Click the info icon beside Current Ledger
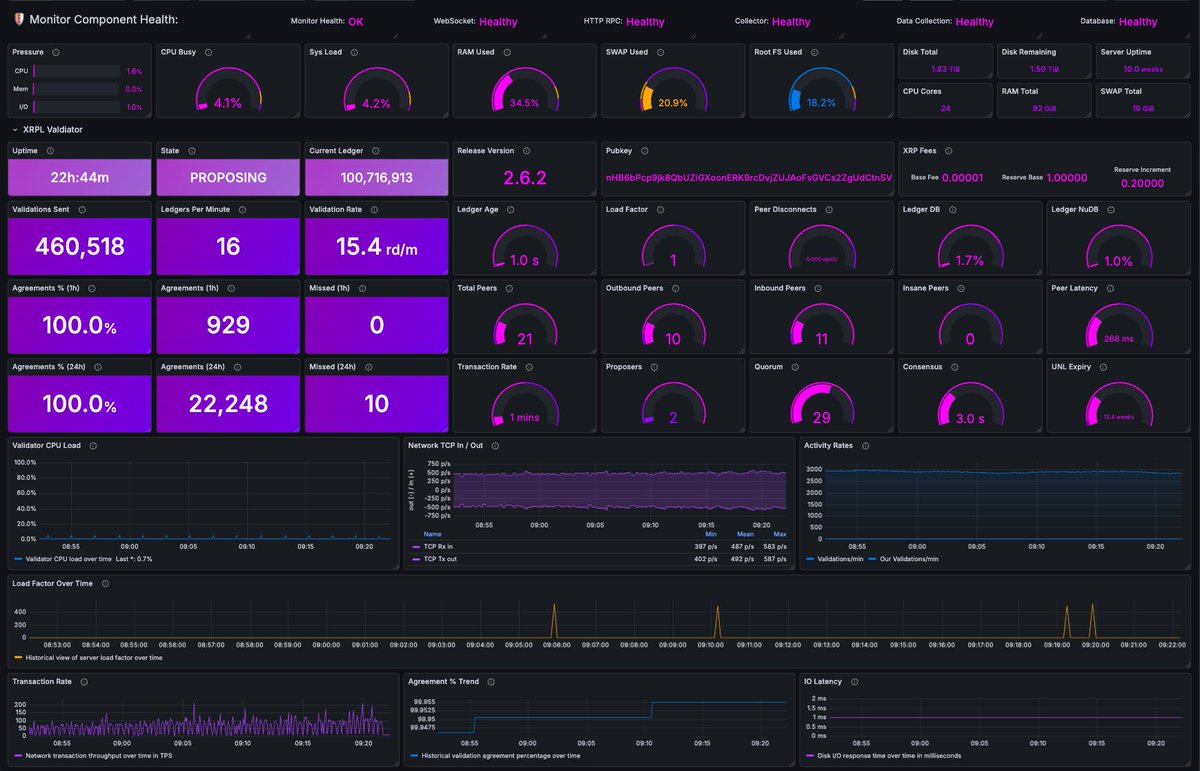1200x771 pixels. point(375,150)
